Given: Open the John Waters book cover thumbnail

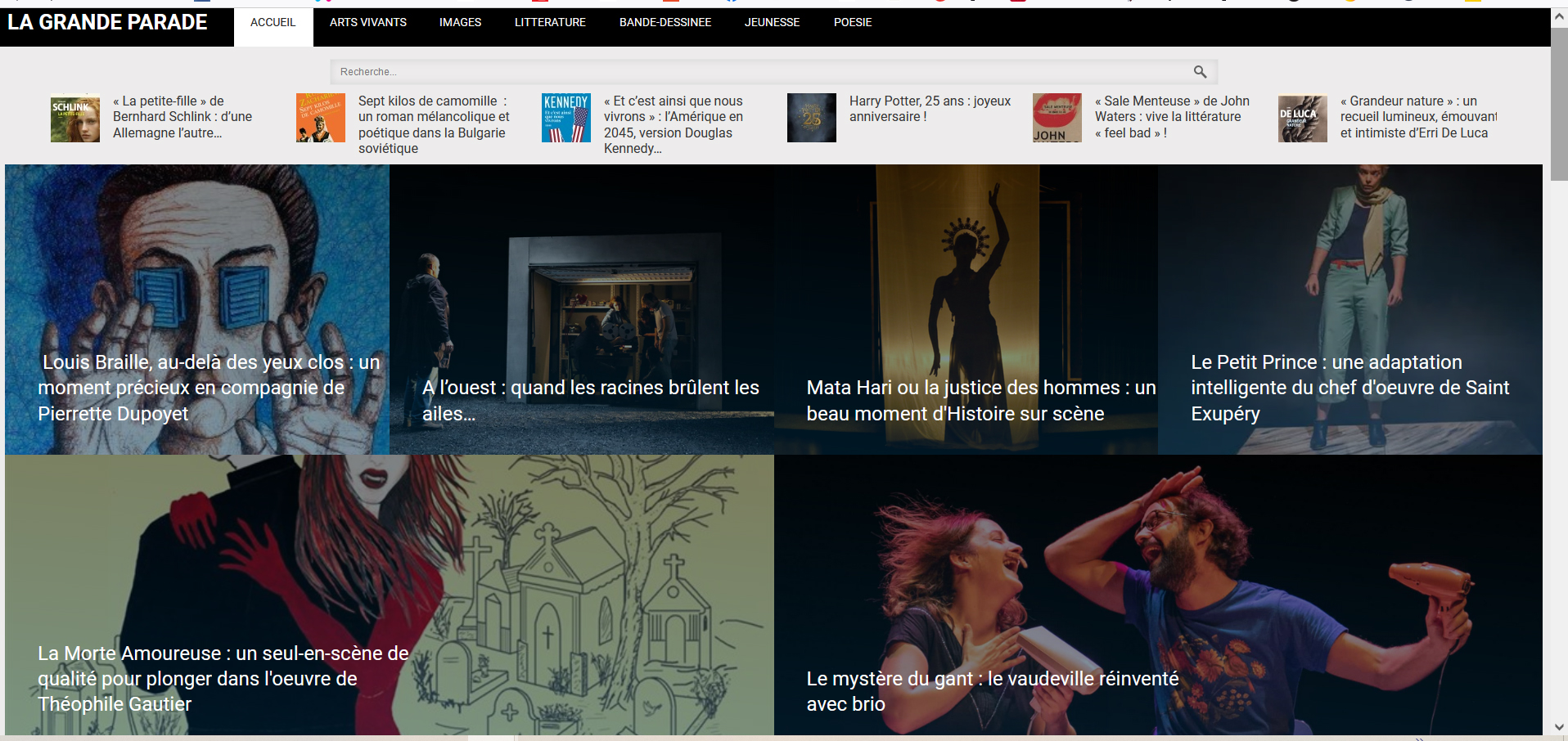Looking at the screenshot, I should pyautogui.click(x=1057, y=118).
